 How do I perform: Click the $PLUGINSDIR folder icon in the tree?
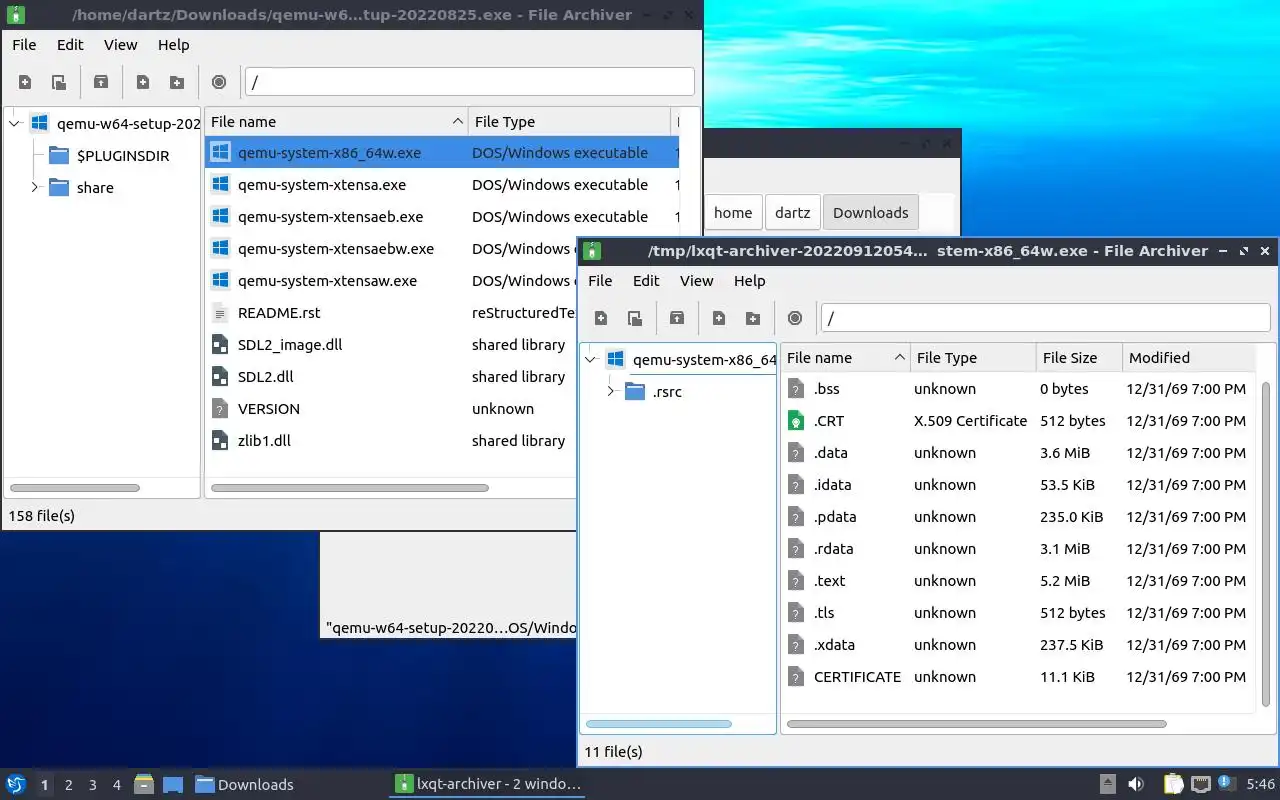pos(59,155)
